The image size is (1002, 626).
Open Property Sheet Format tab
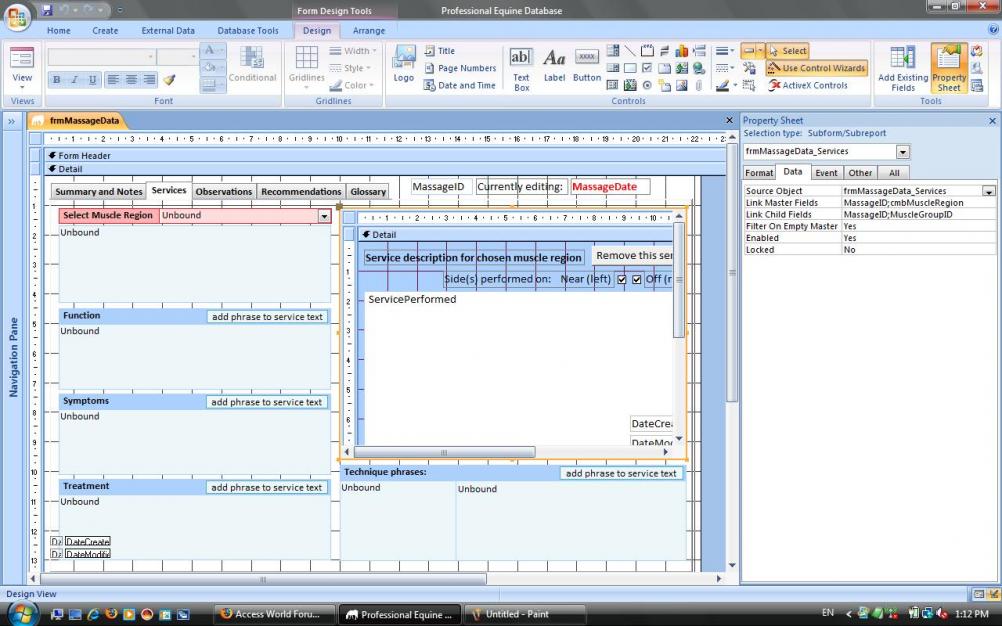(x=759, y=172)
